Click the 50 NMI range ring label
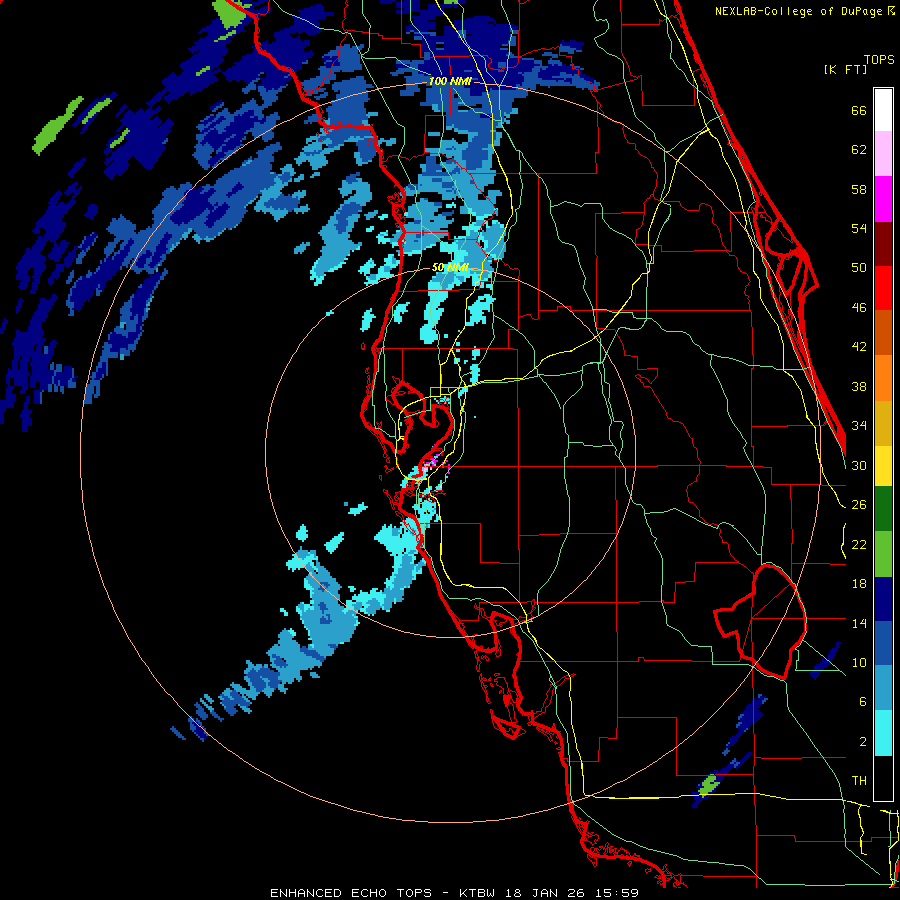 pos(450,267)
